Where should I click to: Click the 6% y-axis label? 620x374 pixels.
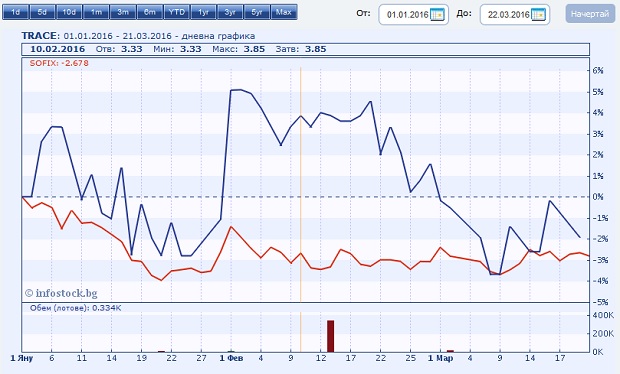[598, 70]
